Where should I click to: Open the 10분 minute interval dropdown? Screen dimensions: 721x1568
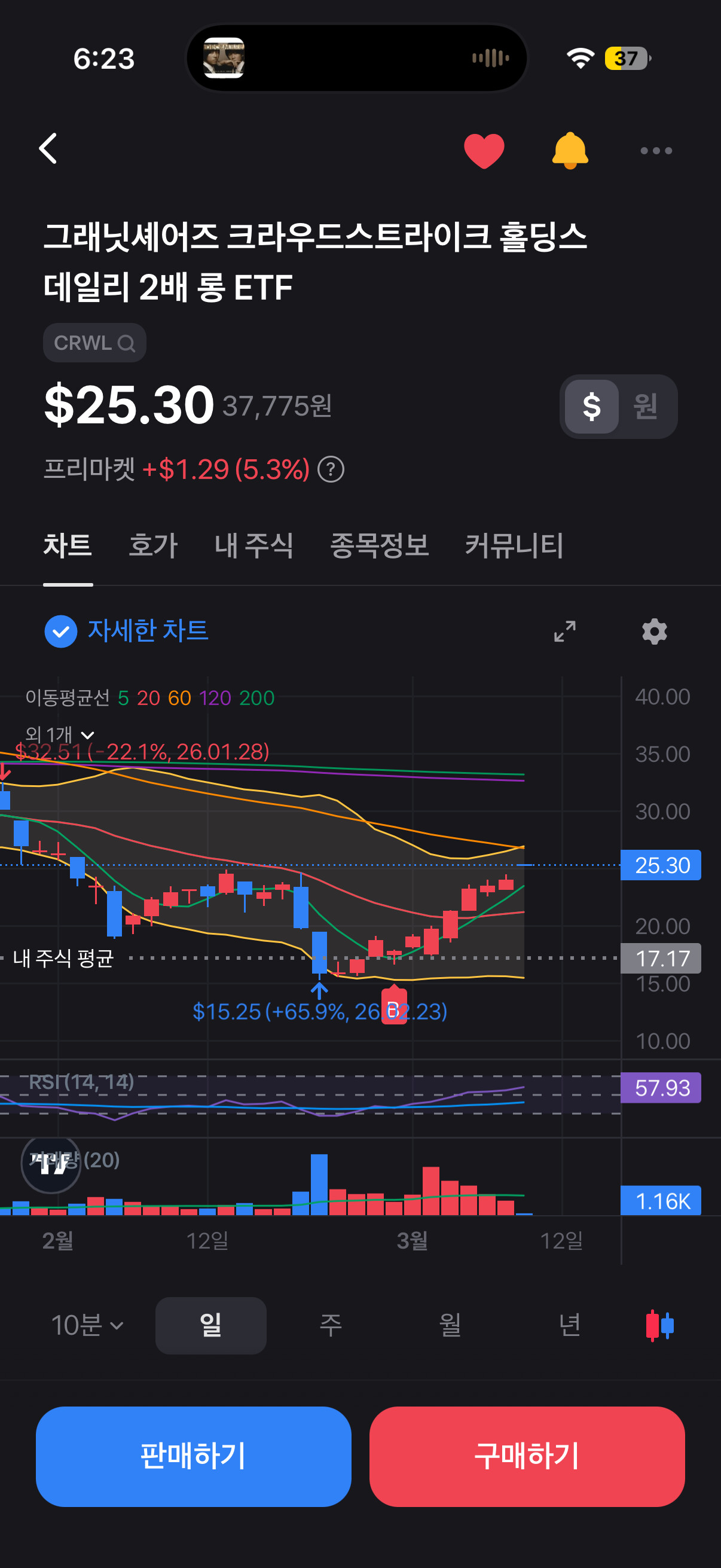(88, 1325)
